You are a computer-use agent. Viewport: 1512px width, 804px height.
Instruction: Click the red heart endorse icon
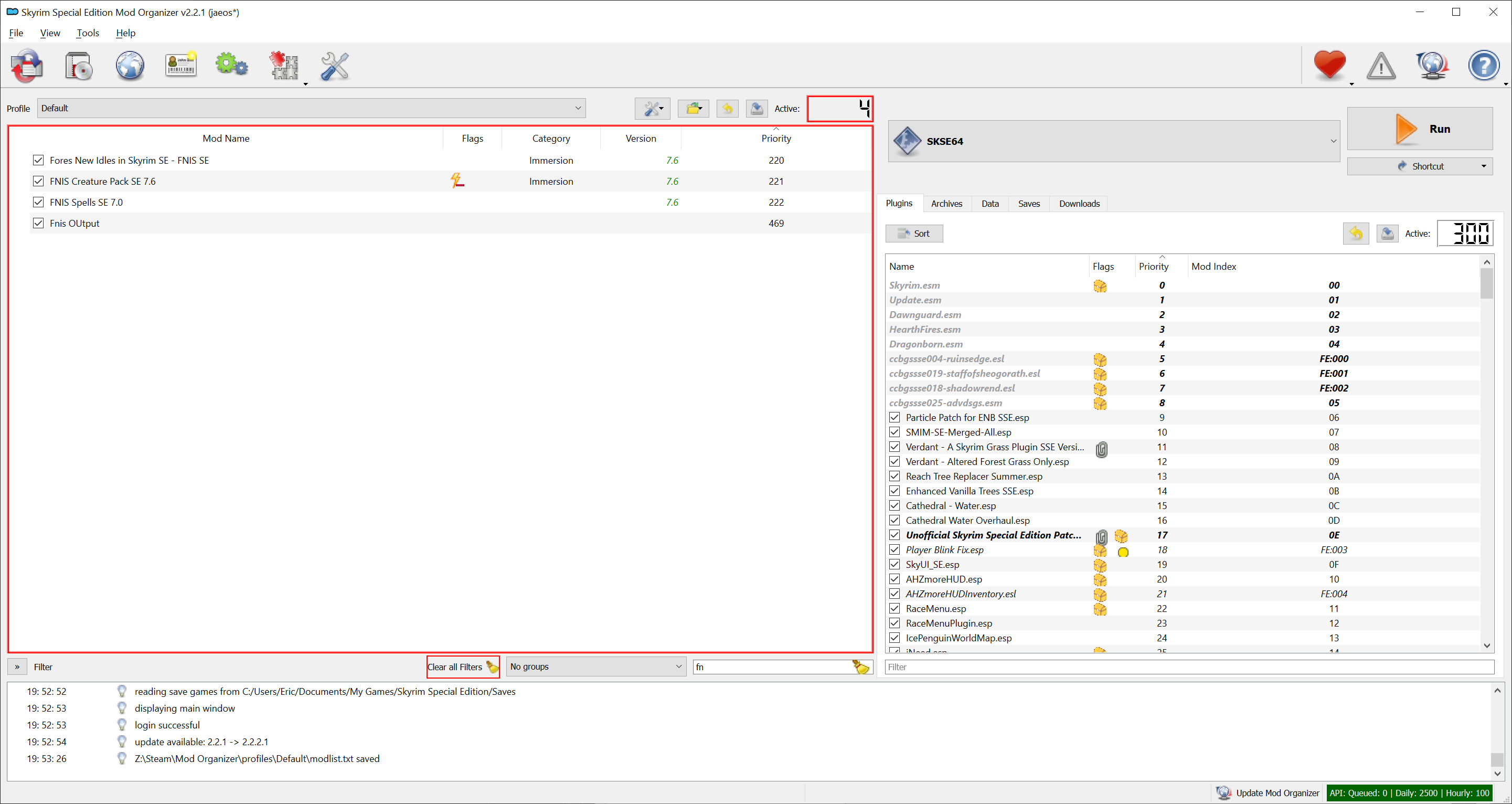point(1329,65)
